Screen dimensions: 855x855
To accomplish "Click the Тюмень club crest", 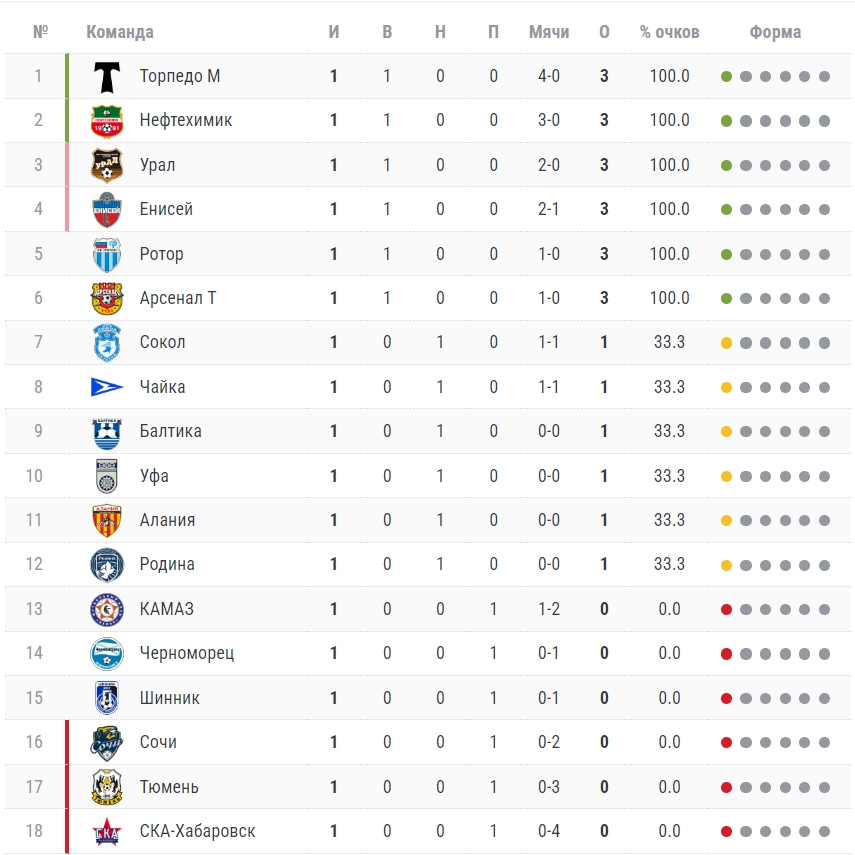I will click(x=107, y=787).
